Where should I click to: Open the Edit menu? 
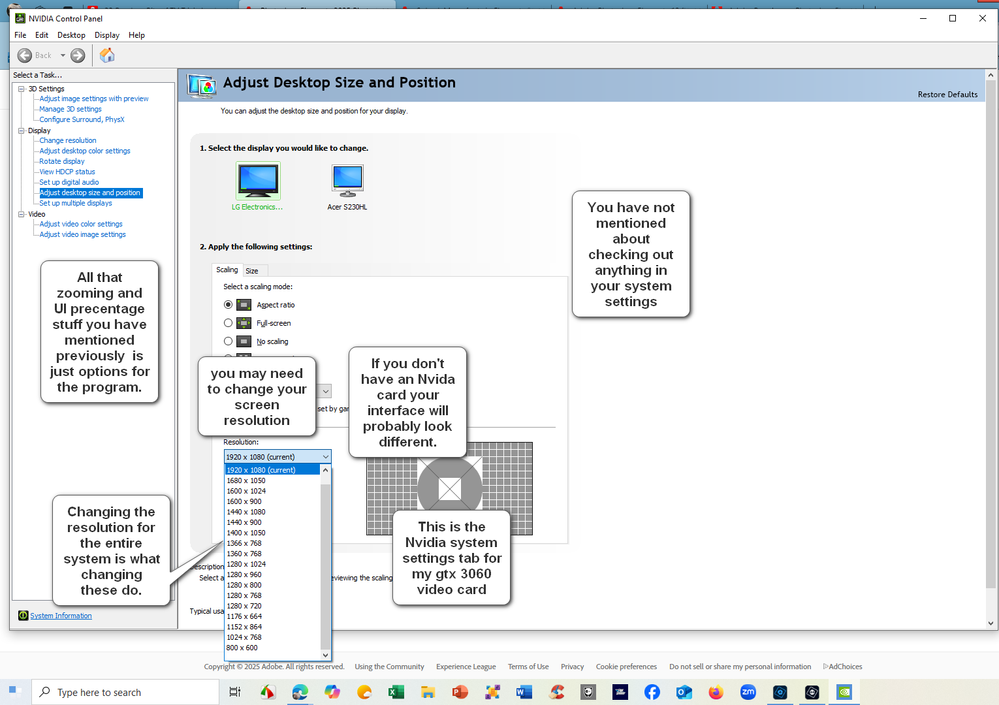pos(41,35)
